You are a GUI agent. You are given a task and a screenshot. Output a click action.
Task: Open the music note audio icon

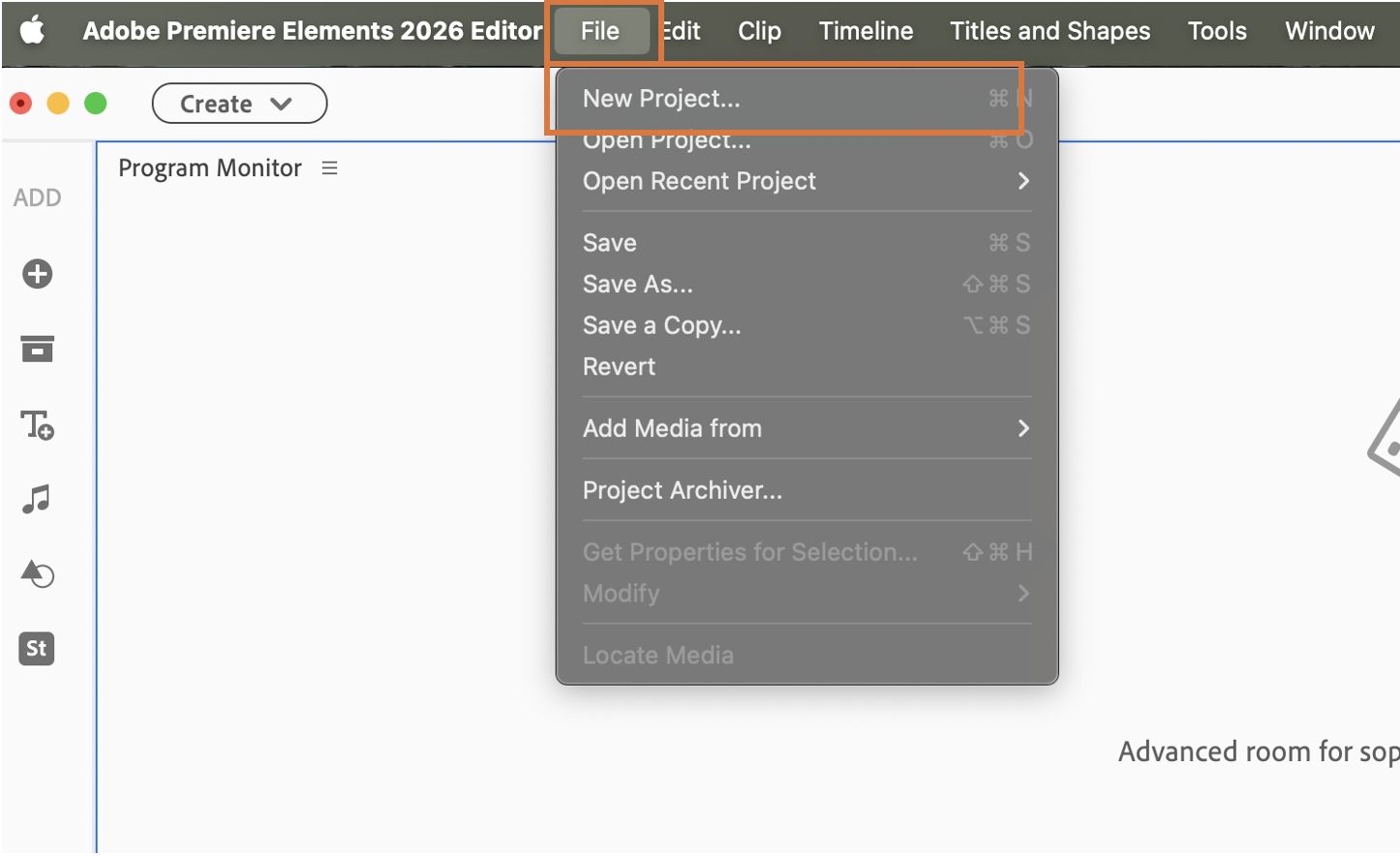tap(37, 500)
